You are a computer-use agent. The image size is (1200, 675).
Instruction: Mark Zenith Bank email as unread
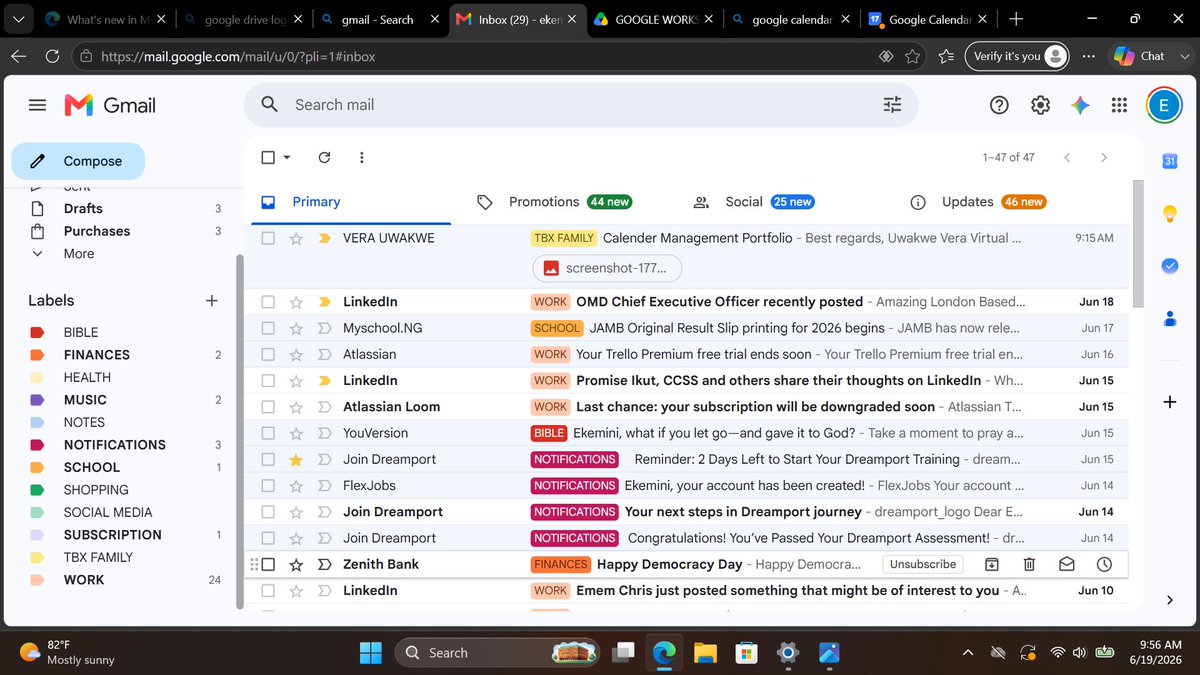click(1067, 564)
